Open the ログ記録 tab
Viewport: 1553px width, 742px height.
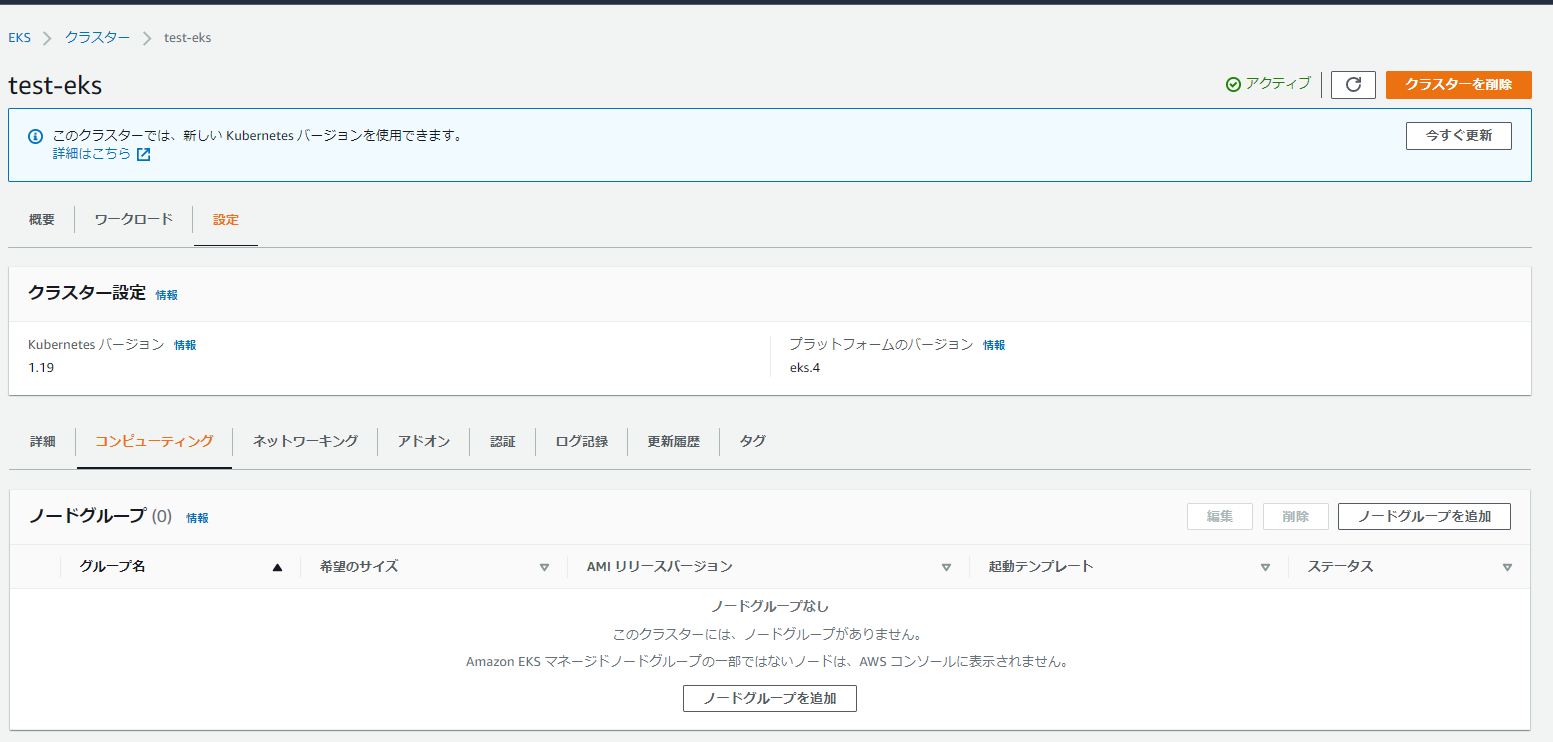pyautogui.click(x=581, y=441)
